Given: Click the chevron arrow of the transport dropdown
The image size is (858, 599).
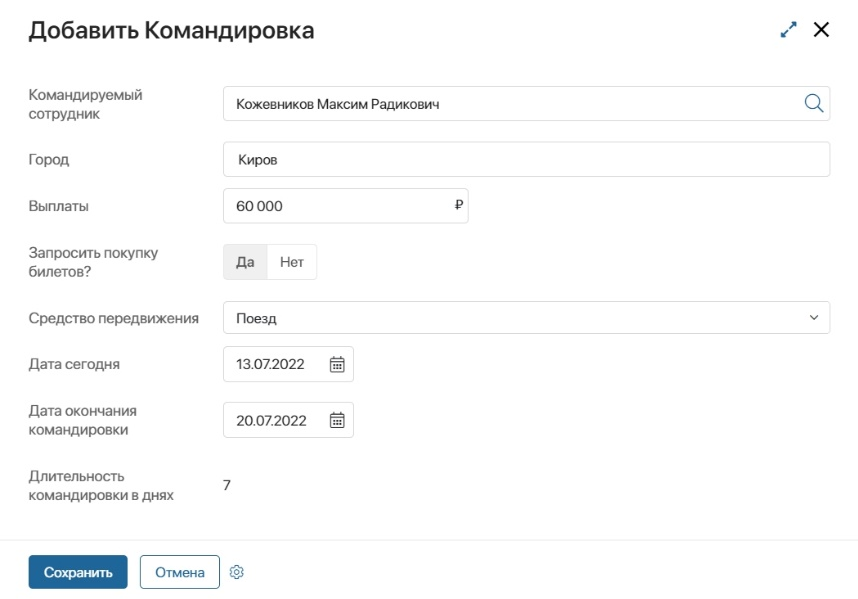Looking at the screenshot, I should tap(813, 318).
